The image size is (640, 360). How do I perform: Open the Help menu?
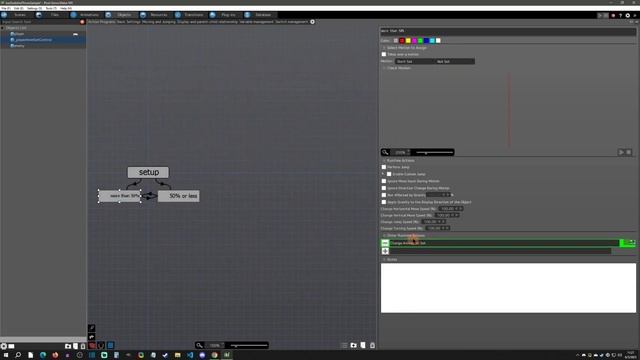point(66,8)
